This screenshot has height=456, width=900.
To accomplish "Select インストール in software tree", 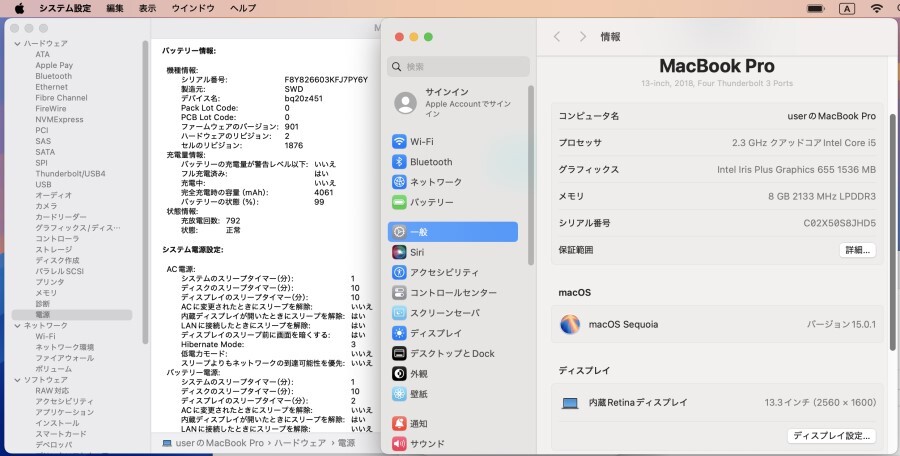I will point(57,423).
